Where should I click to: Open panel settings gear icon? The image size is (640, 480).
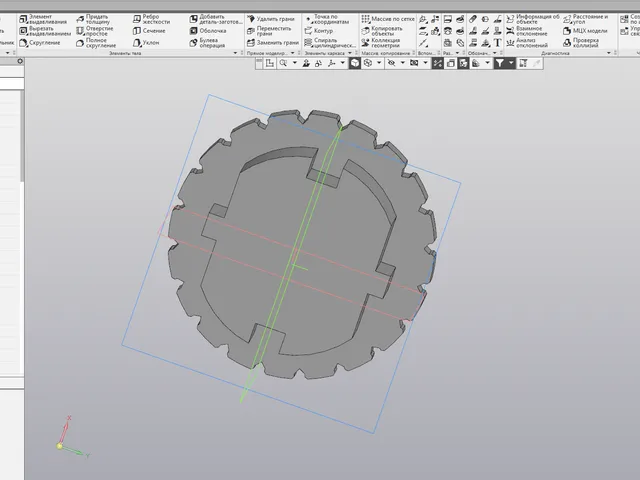coord(20,61)
